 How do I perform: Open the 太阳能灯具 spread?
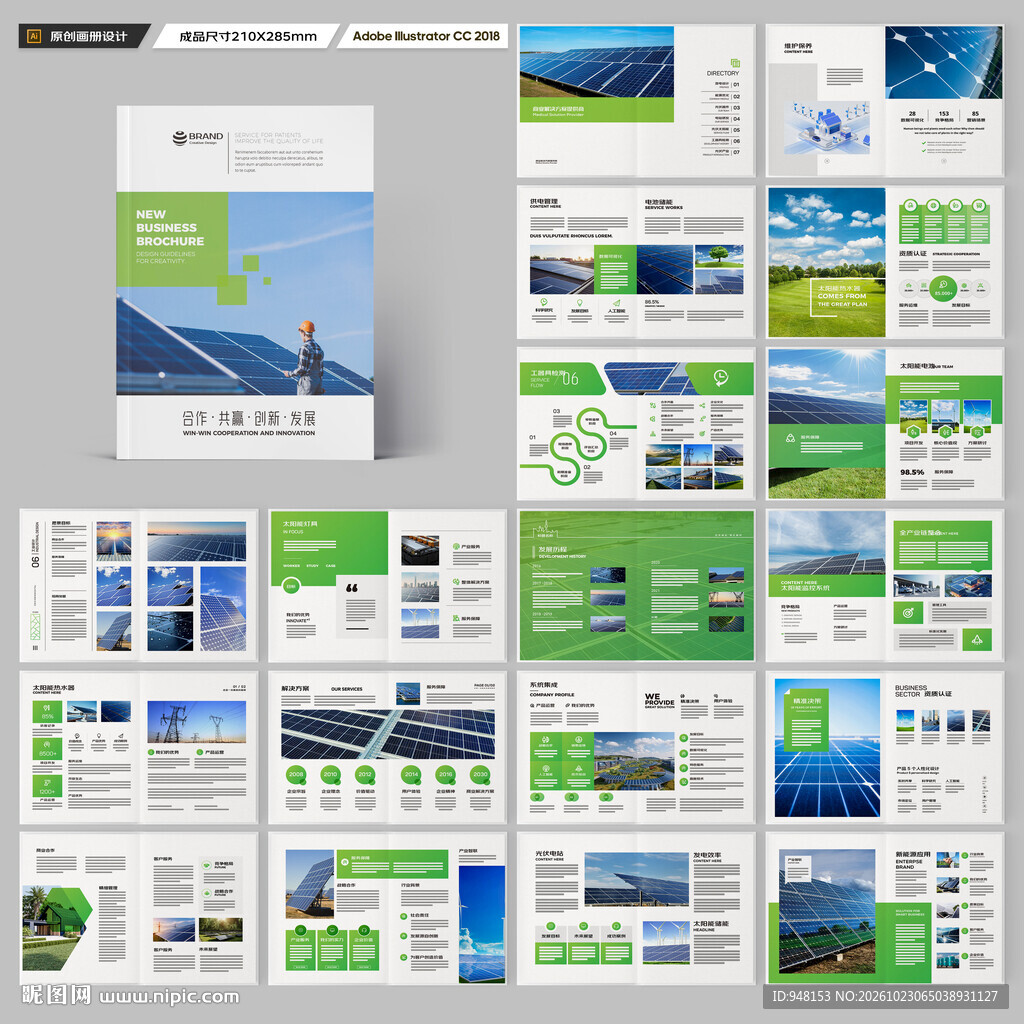click(387, 585)
